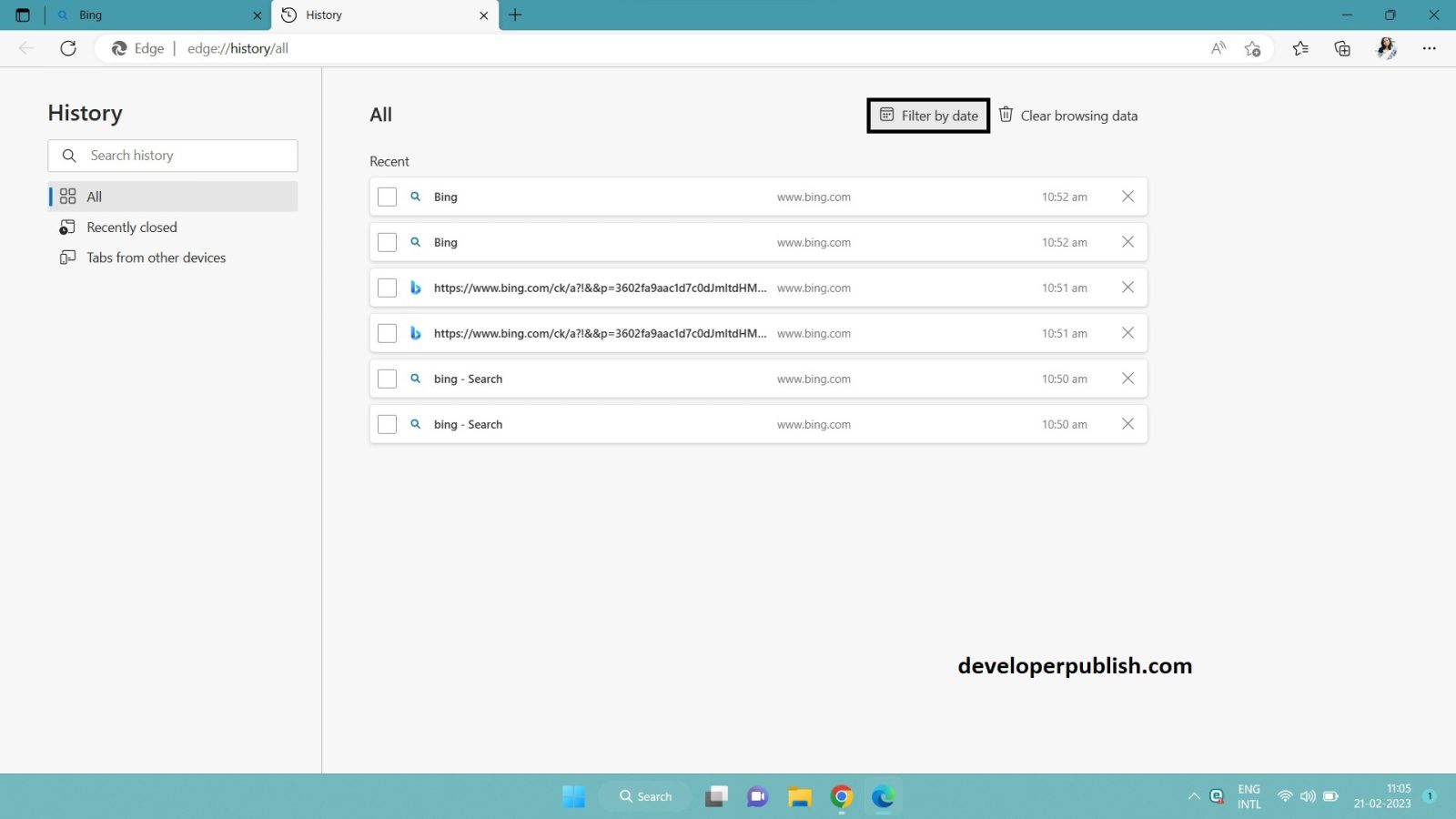
Task: Open Filter by date picker
Action: pos(927,116)
